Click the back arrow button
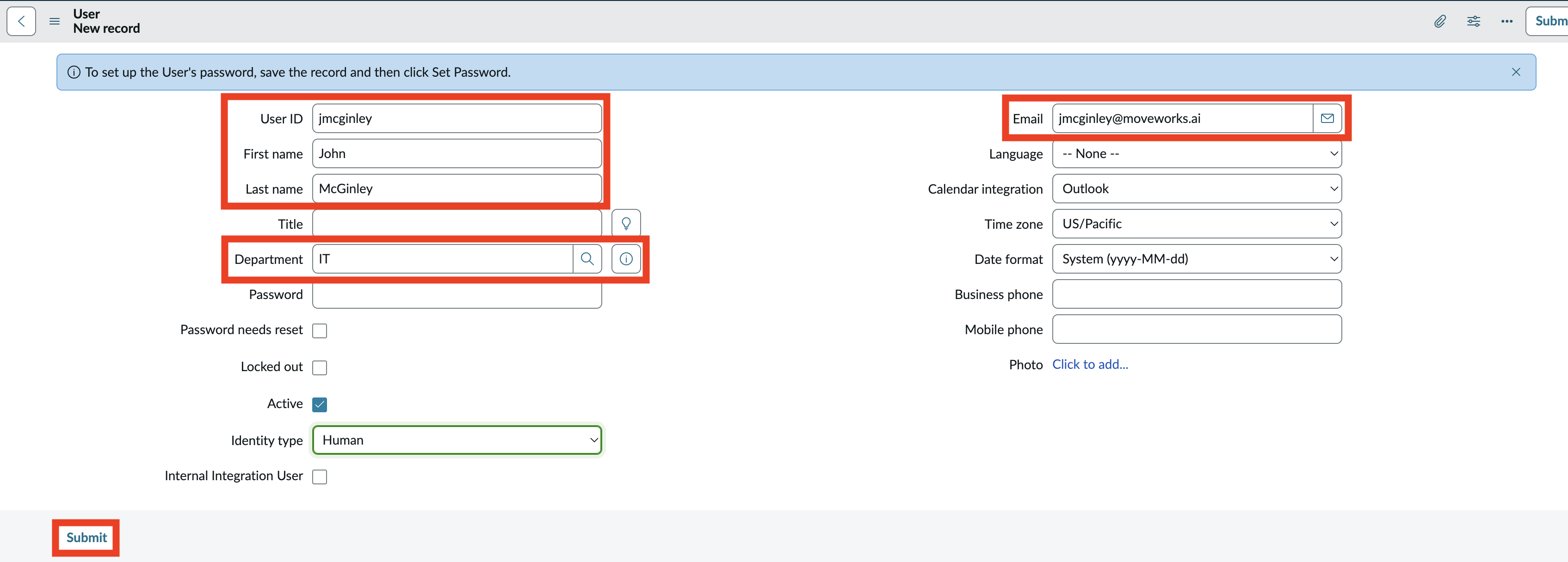Viewport: 1568px width, 562px height. [x=21, y=21]
